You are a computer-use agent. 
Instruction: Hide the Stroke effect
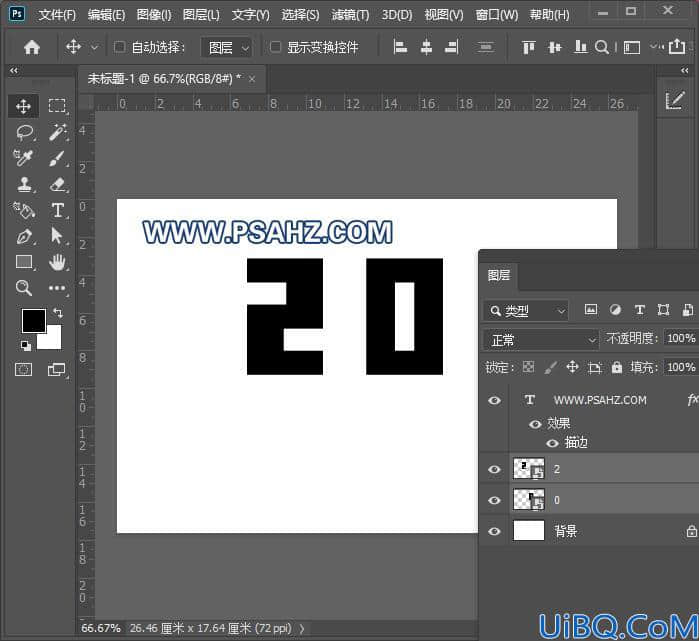[x=552, y=443]
